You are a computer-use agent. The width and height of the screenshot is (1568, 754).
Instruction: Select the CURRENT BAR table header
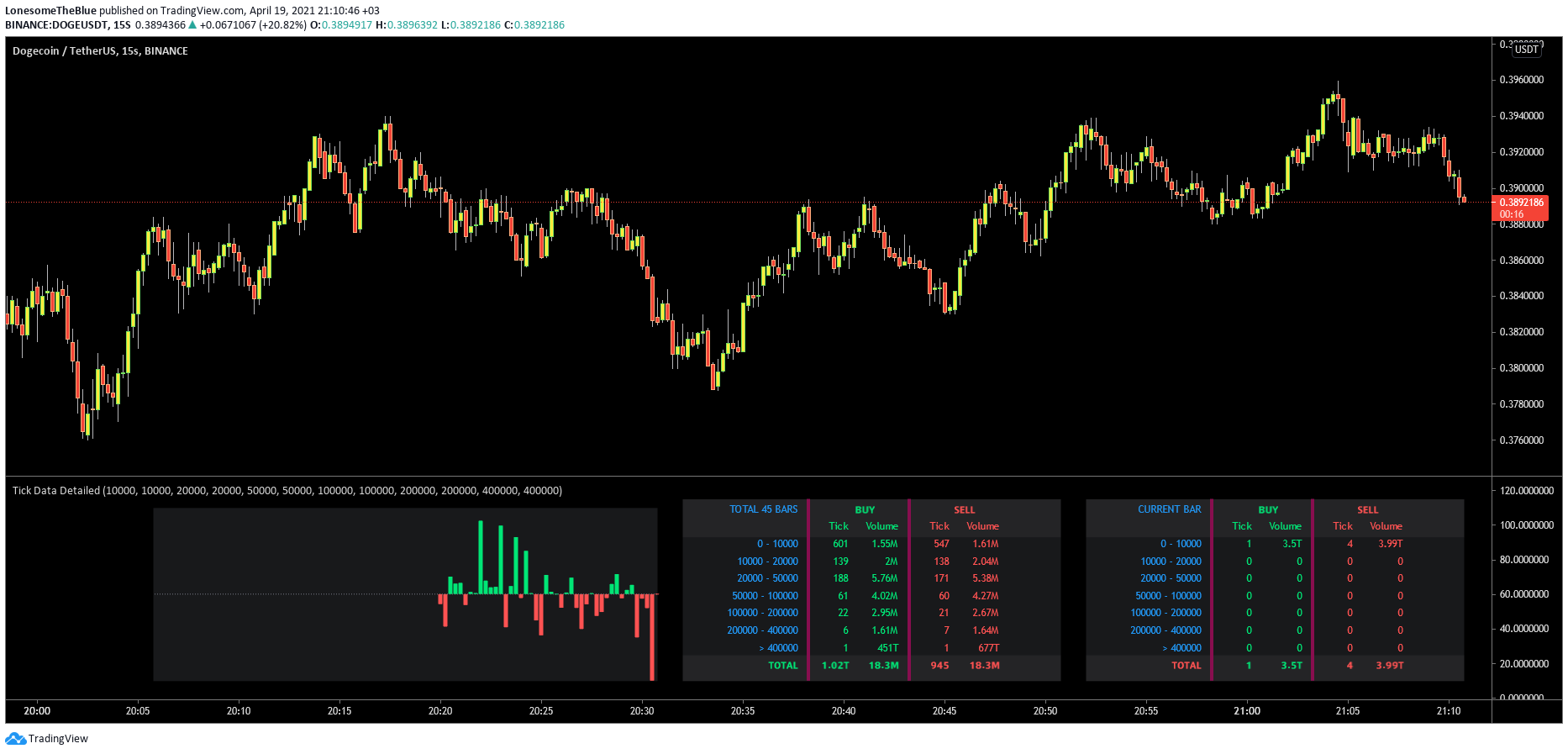(1169, 509)
